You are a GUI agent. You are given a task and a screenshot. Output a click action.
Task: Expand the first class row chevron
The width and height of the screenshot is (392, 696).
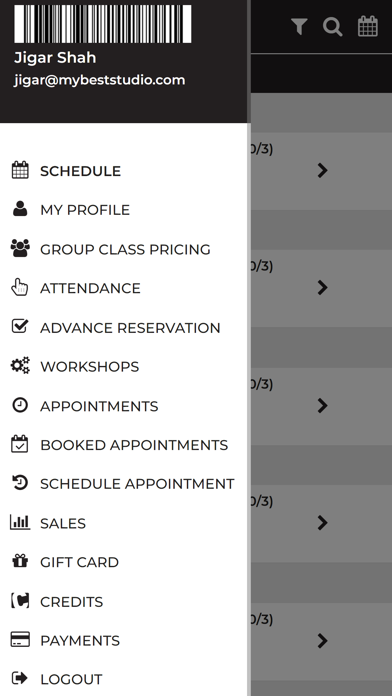[x=323, y=170]
